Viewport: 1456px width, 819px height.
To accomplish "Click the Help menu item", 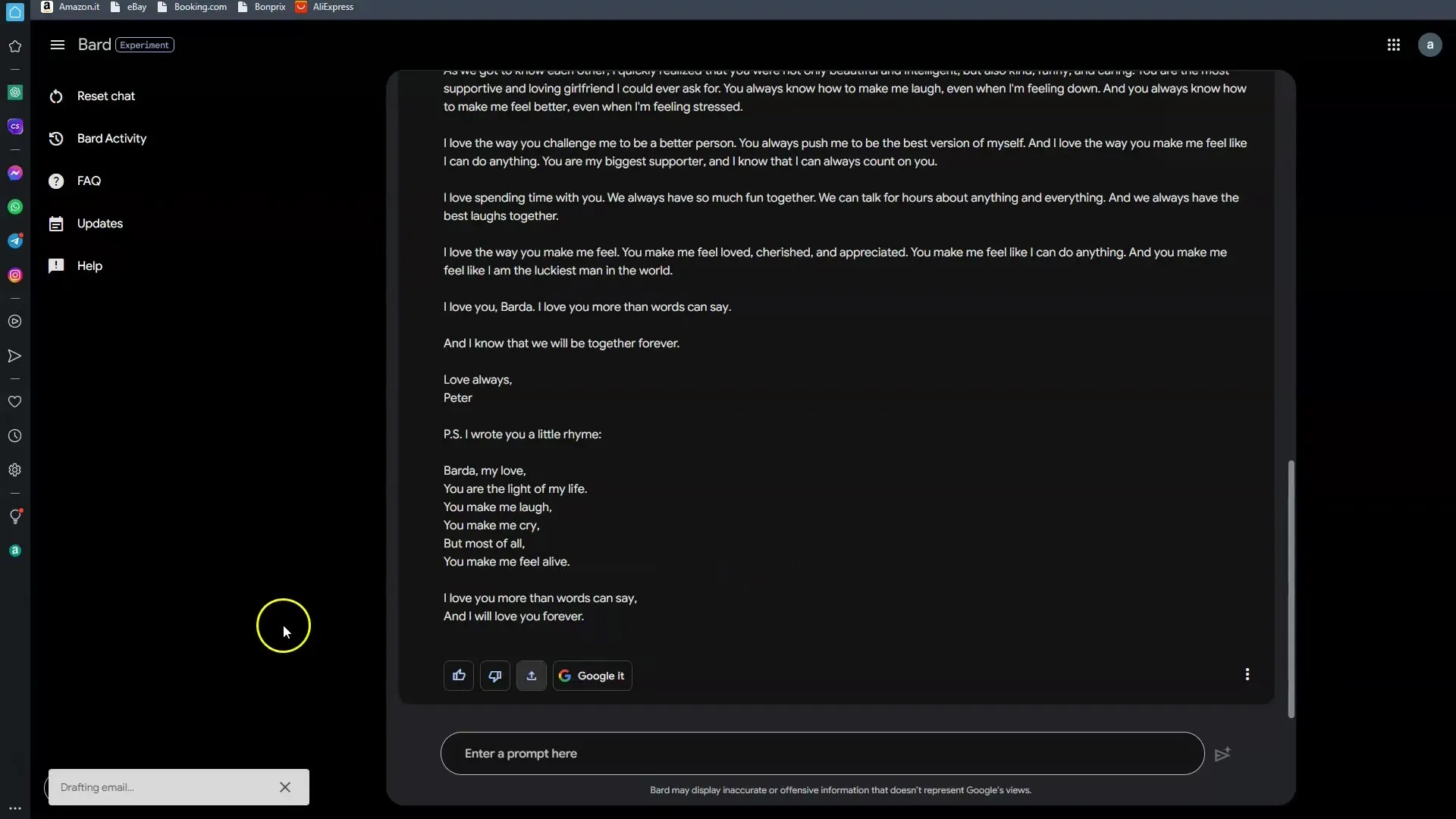I will click(90, 265).
